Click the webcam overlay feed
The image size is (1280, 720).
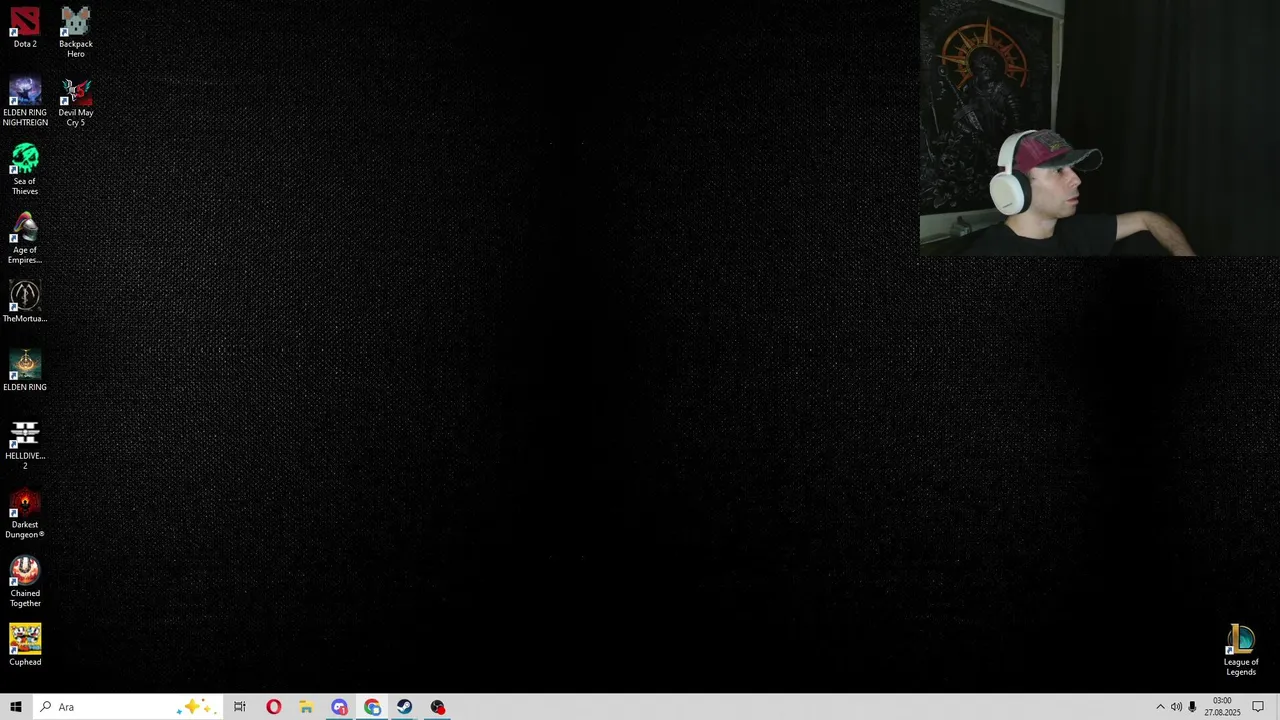coord(1099,128)
